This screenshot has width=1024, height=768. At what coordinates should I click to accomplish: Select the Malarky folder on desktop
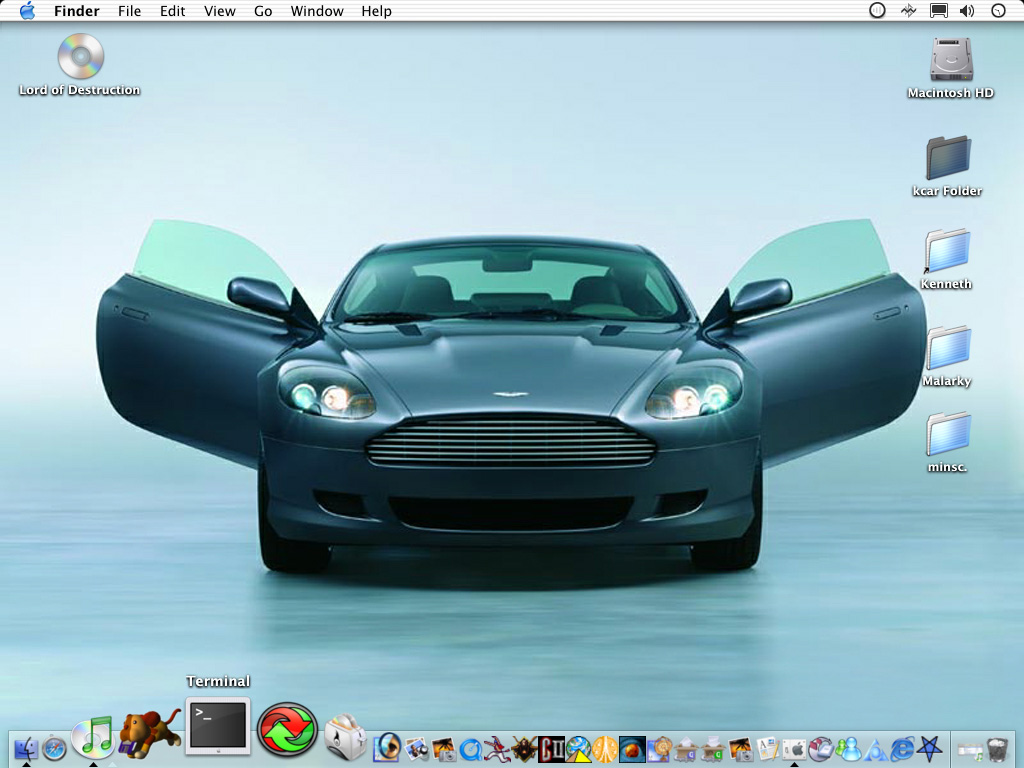947,348
